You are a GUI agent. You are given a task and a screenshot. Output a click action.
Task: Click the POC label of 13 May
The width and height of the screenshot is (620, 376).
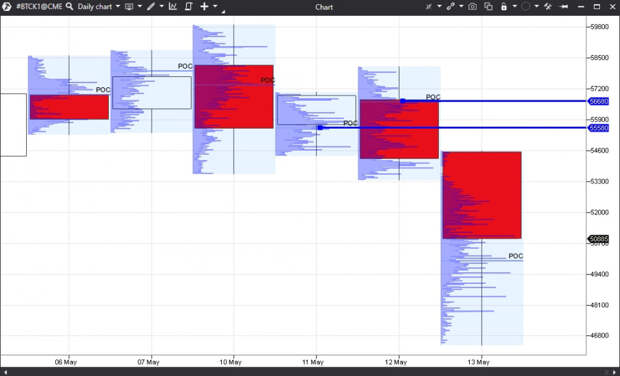[x=516, y=256]
